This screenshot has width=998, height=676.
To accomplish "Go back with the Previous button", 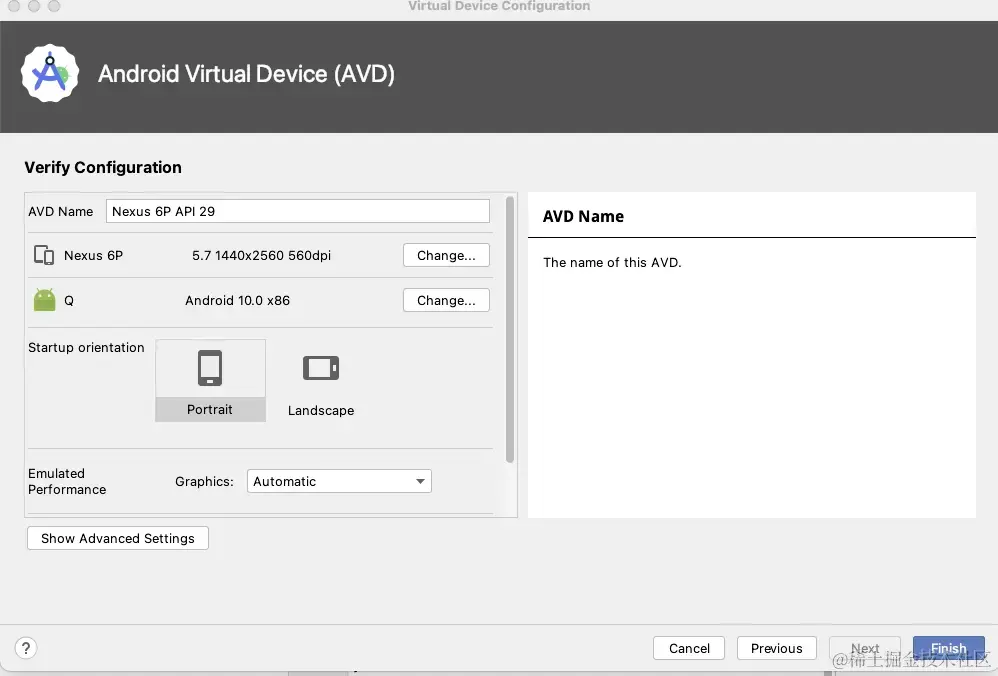I will click(x=777, y=648).
